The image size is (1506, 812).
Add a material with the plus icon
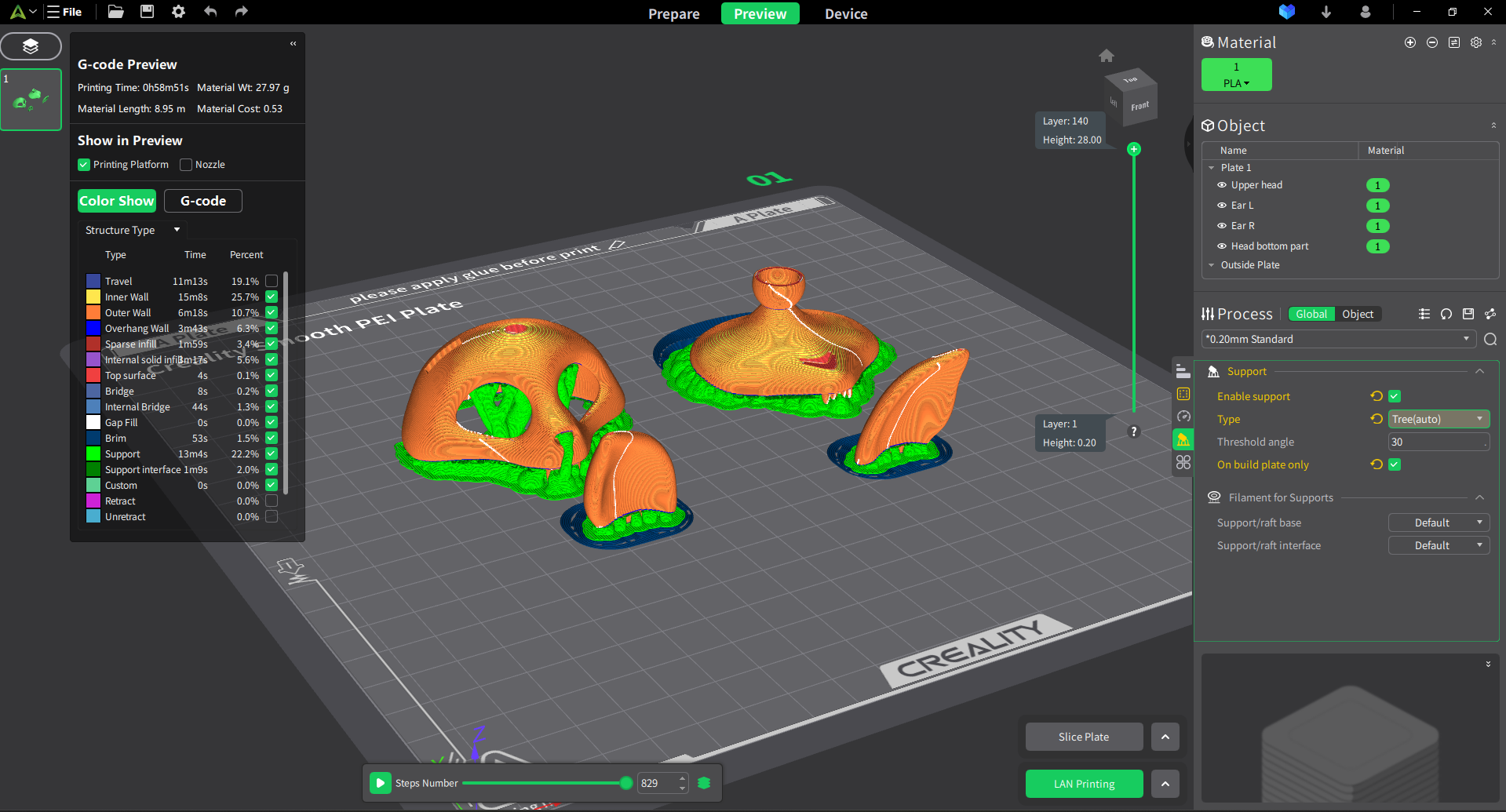pyautogui.click(x=1410, y=42)
